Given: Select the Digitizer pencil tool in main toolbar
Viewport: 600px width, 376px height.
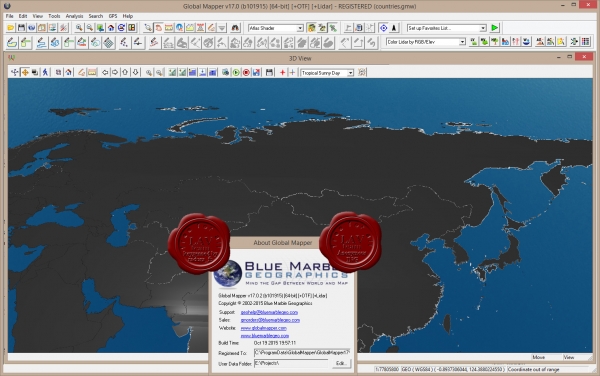Looking at the screenshot, I should pos(211,28).
